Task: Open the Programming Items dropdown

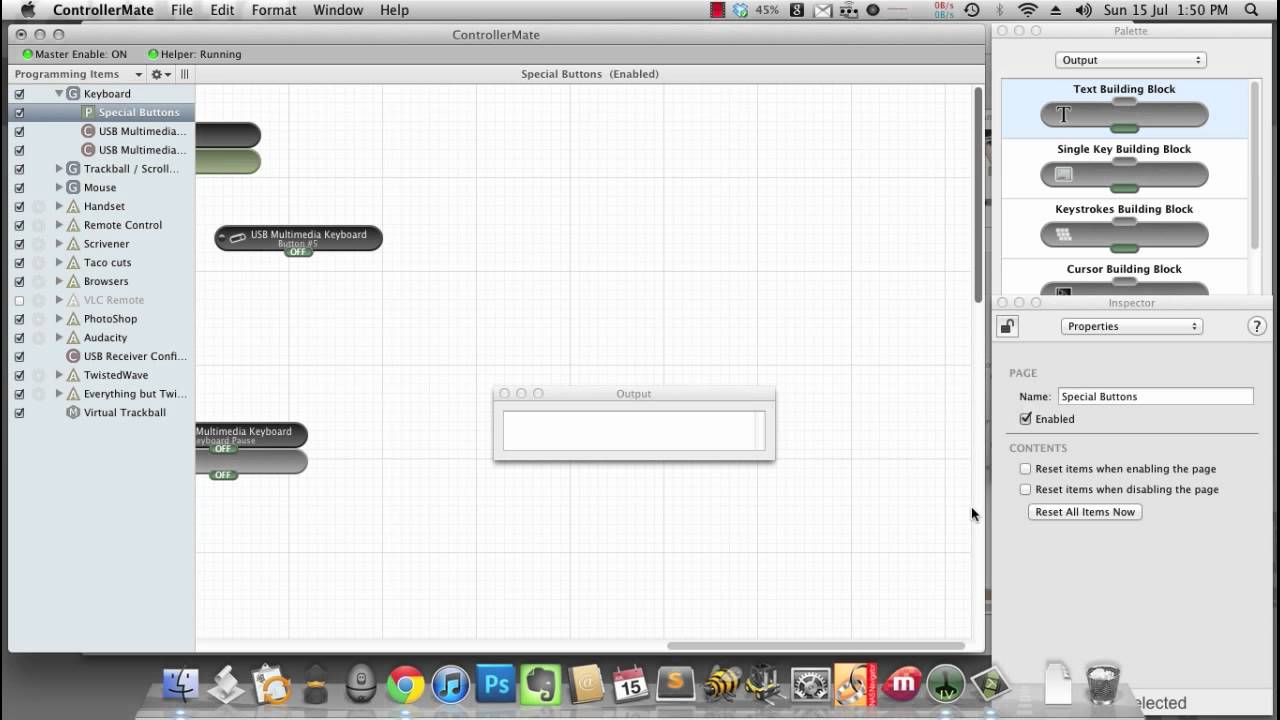Action: 78,74
